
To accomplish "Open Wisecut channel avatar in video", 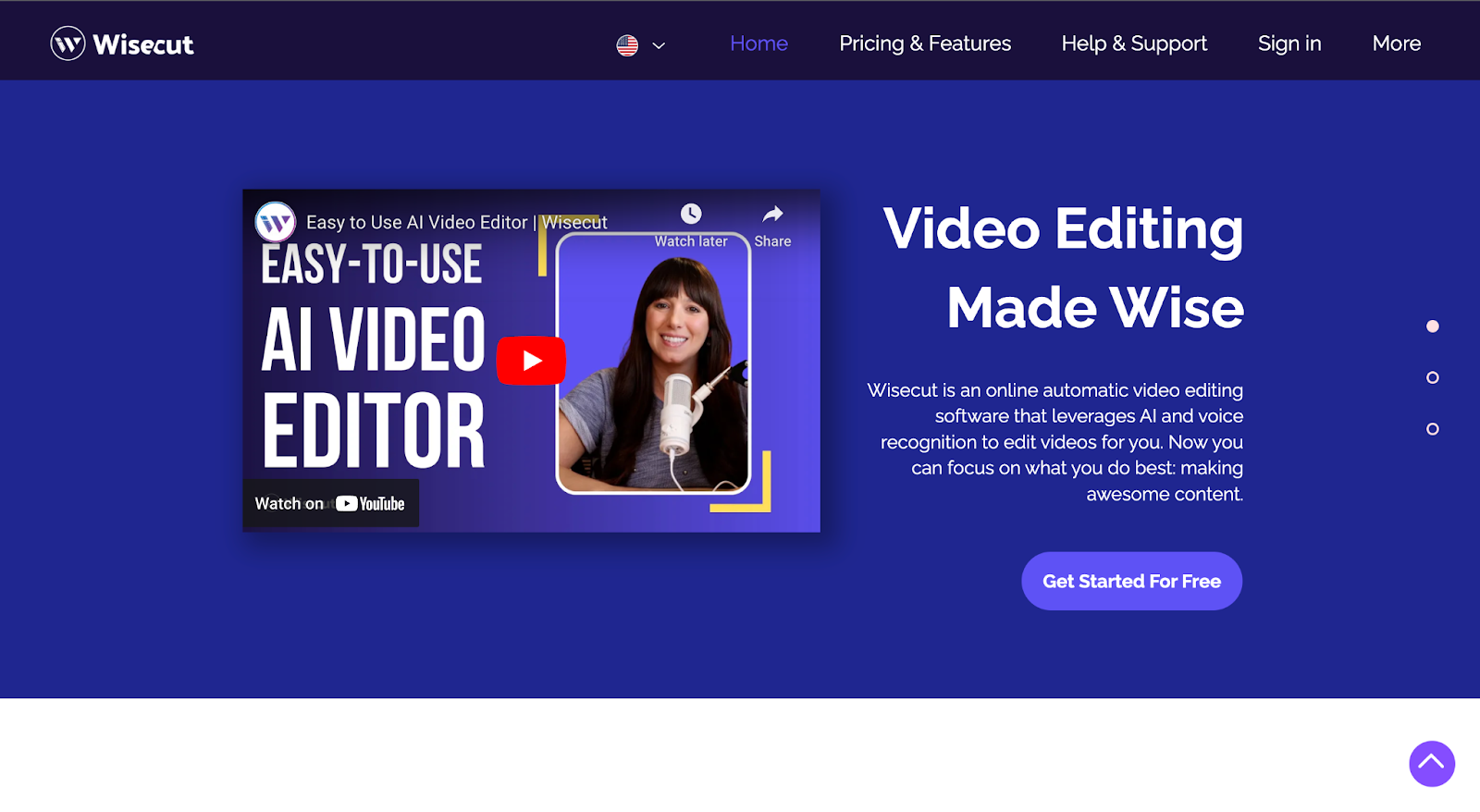I will pos(275,222).
